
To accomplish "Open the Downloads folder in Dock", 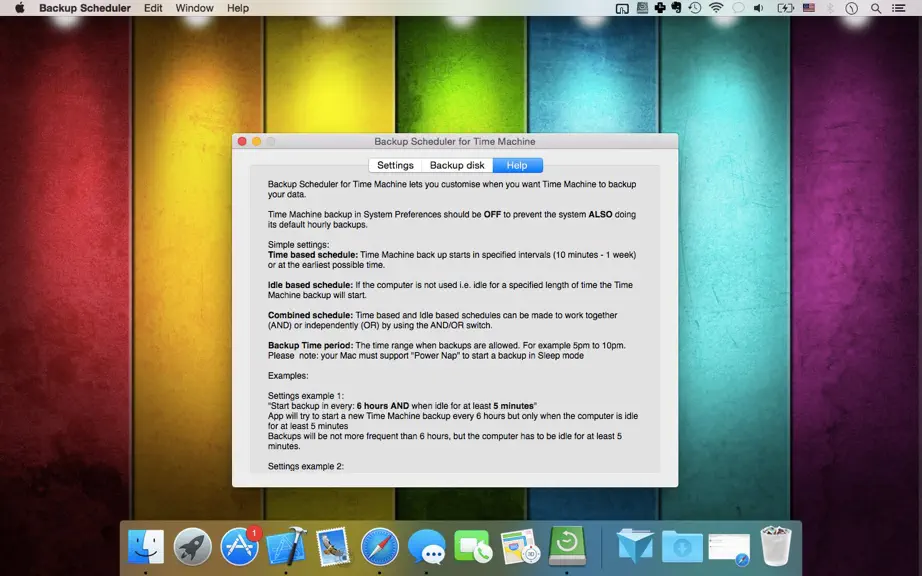I will (x=682, y=546).
